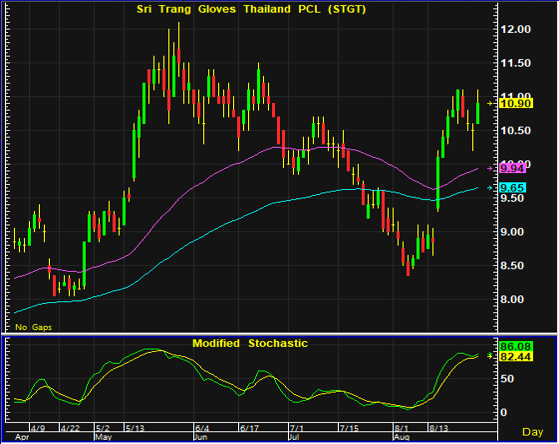Click the 0 level on stochastic axis
The width and height of the screenshot is (559, 444).
pyautogui.click(x=503, y=412)
